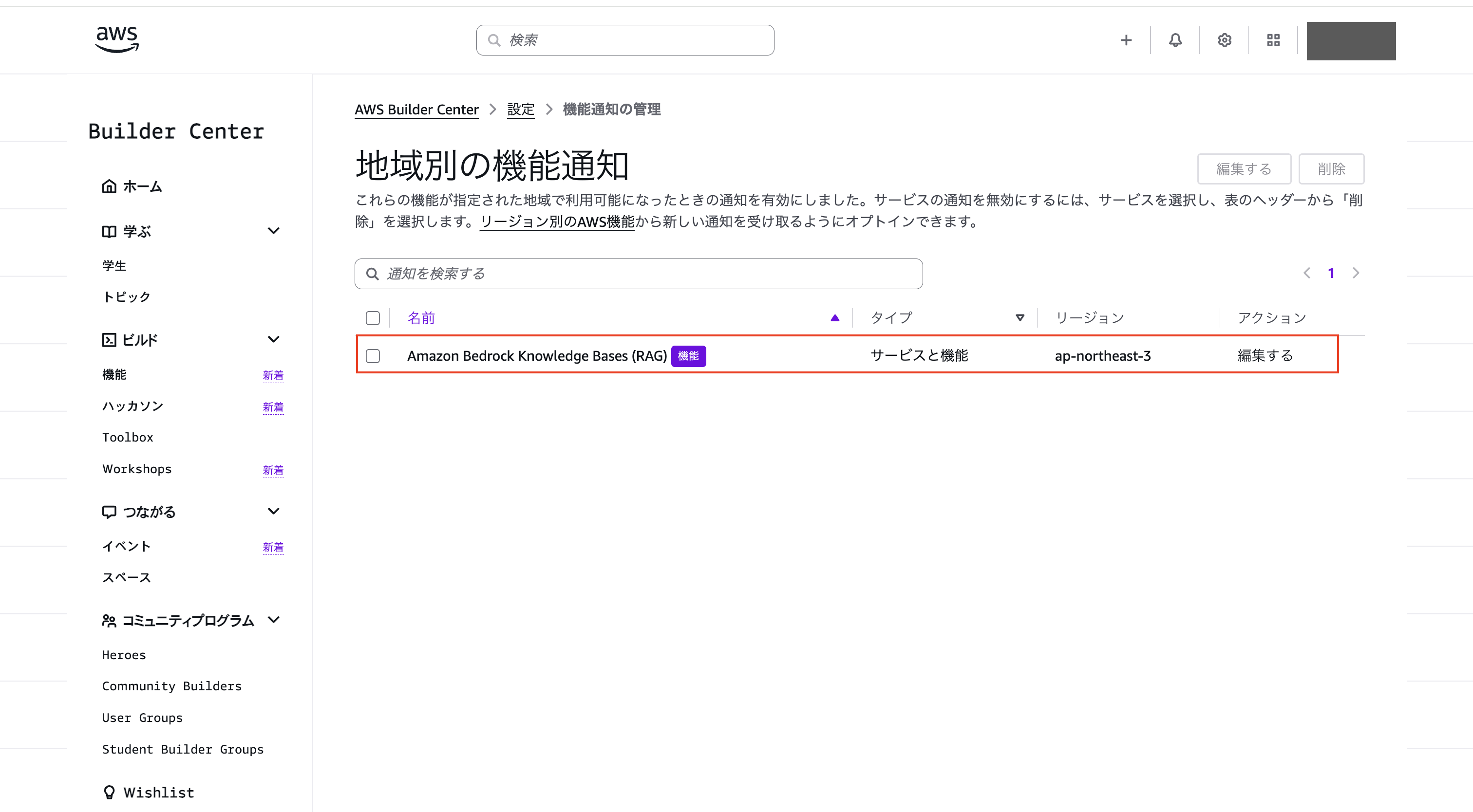
Task: Click the 削除 button
Action: tap(1331, 169)
